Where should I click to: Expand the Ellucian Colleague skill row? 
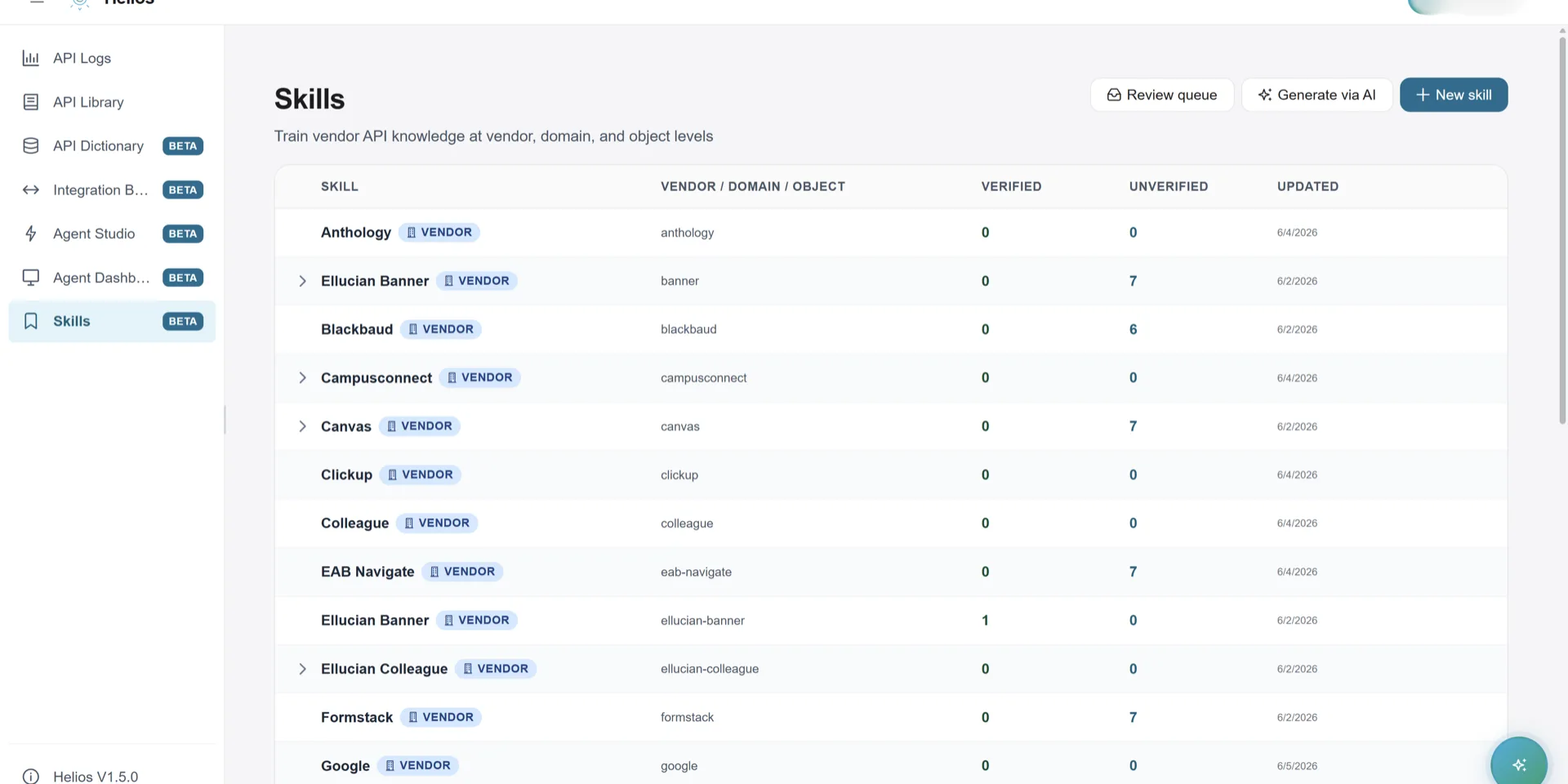[x=302, y=669]
